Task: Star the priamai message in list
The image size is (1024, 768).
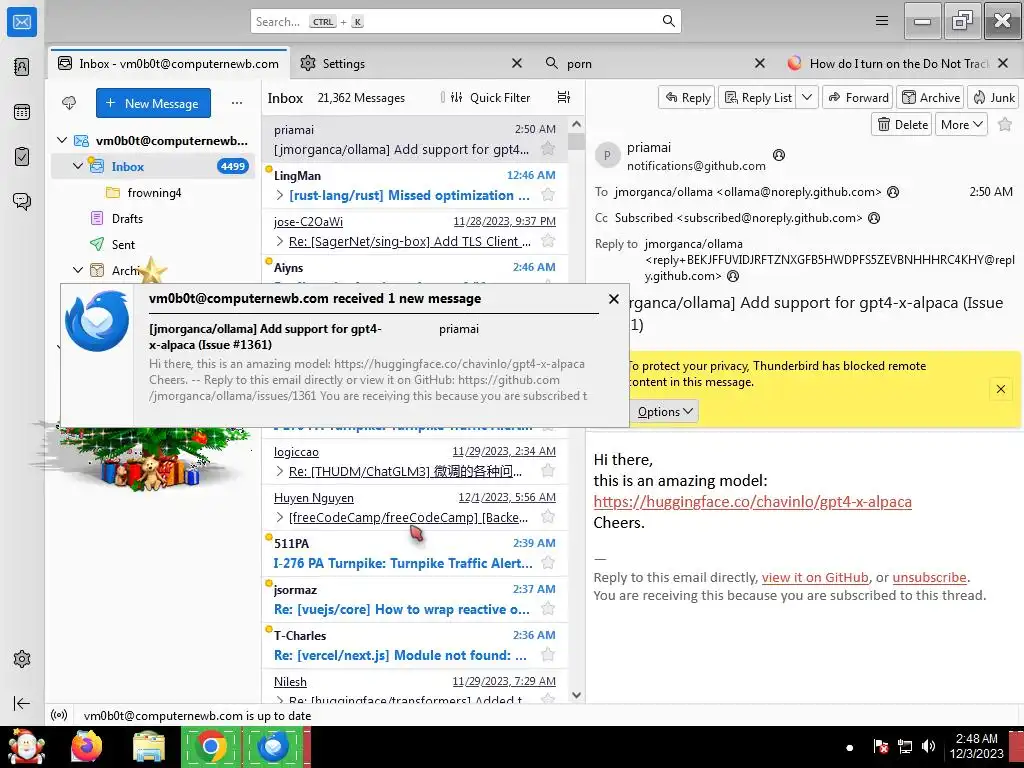Action: click(x=548, y=149)
